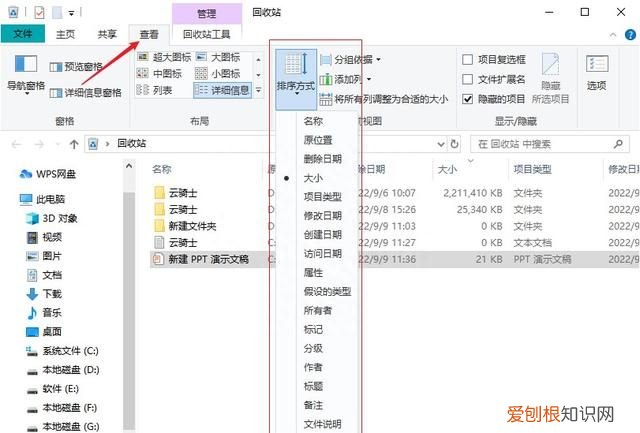Click the search magnifier icon
The height and width of the screenshot is (433, 640).
(618, 144)
